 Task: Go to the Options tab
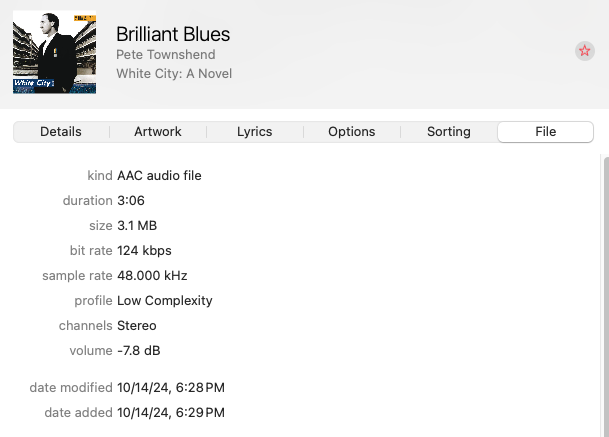click(x=351, y=132)
